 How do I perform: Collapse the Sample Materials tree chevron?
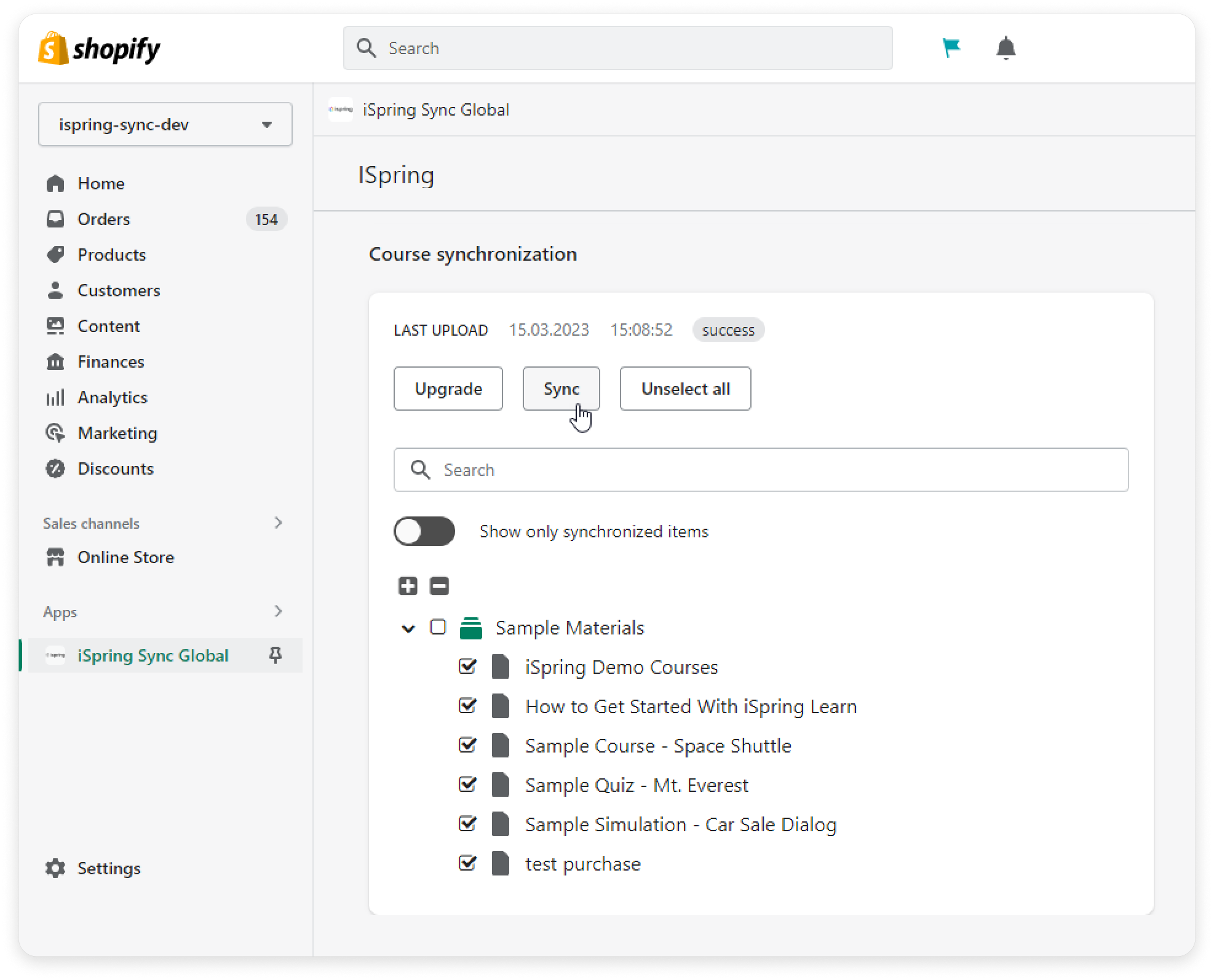click(x=408, y=628)
